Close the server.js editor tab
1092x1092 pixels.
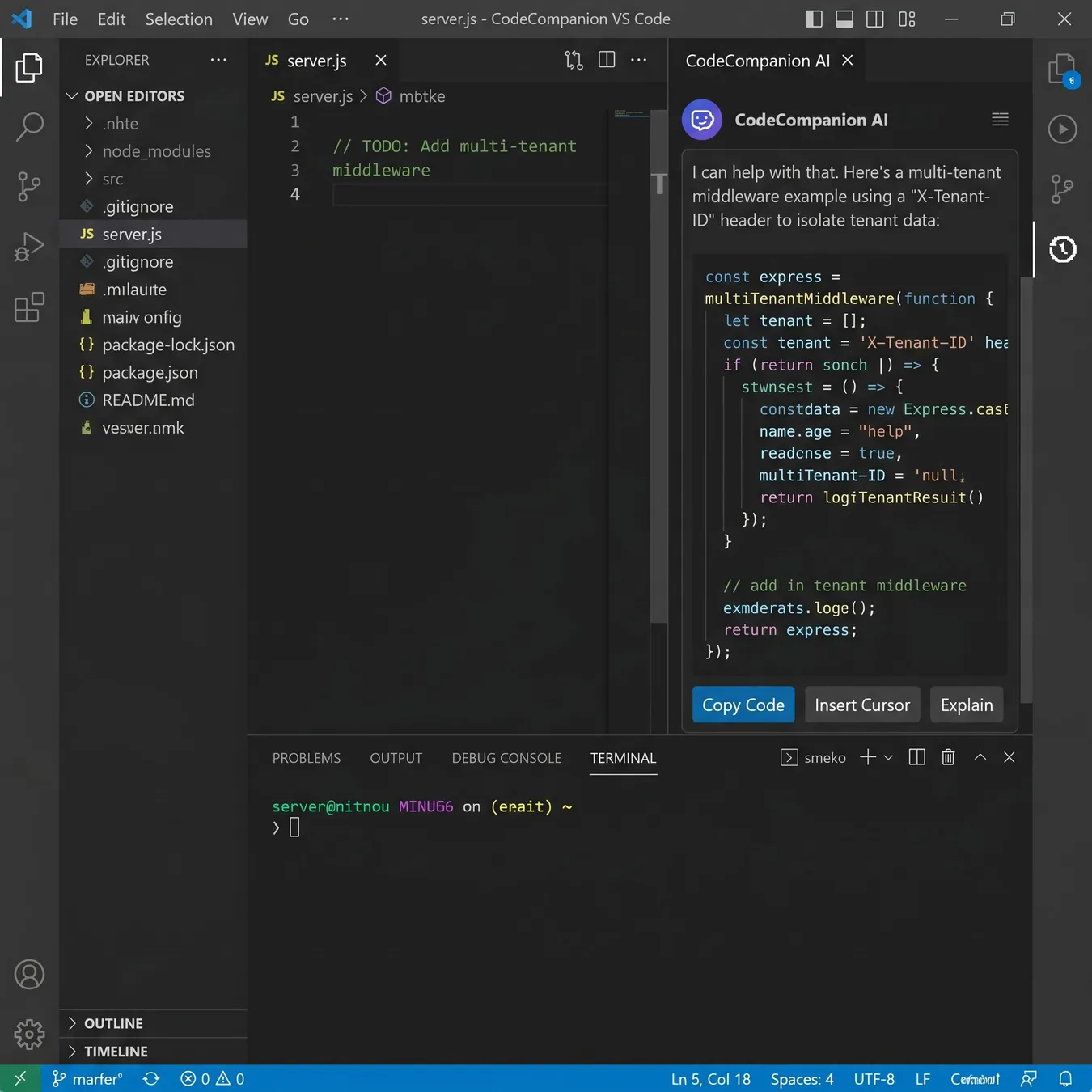pyautogui.click(x=381, y=60)
